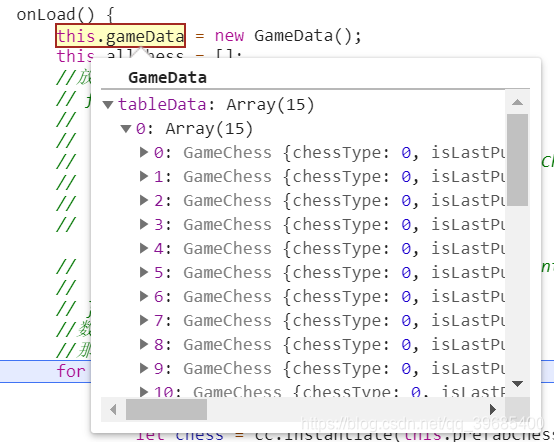554x442 pixels.
Task: Select the tableData property name
Action: point(162,105)
